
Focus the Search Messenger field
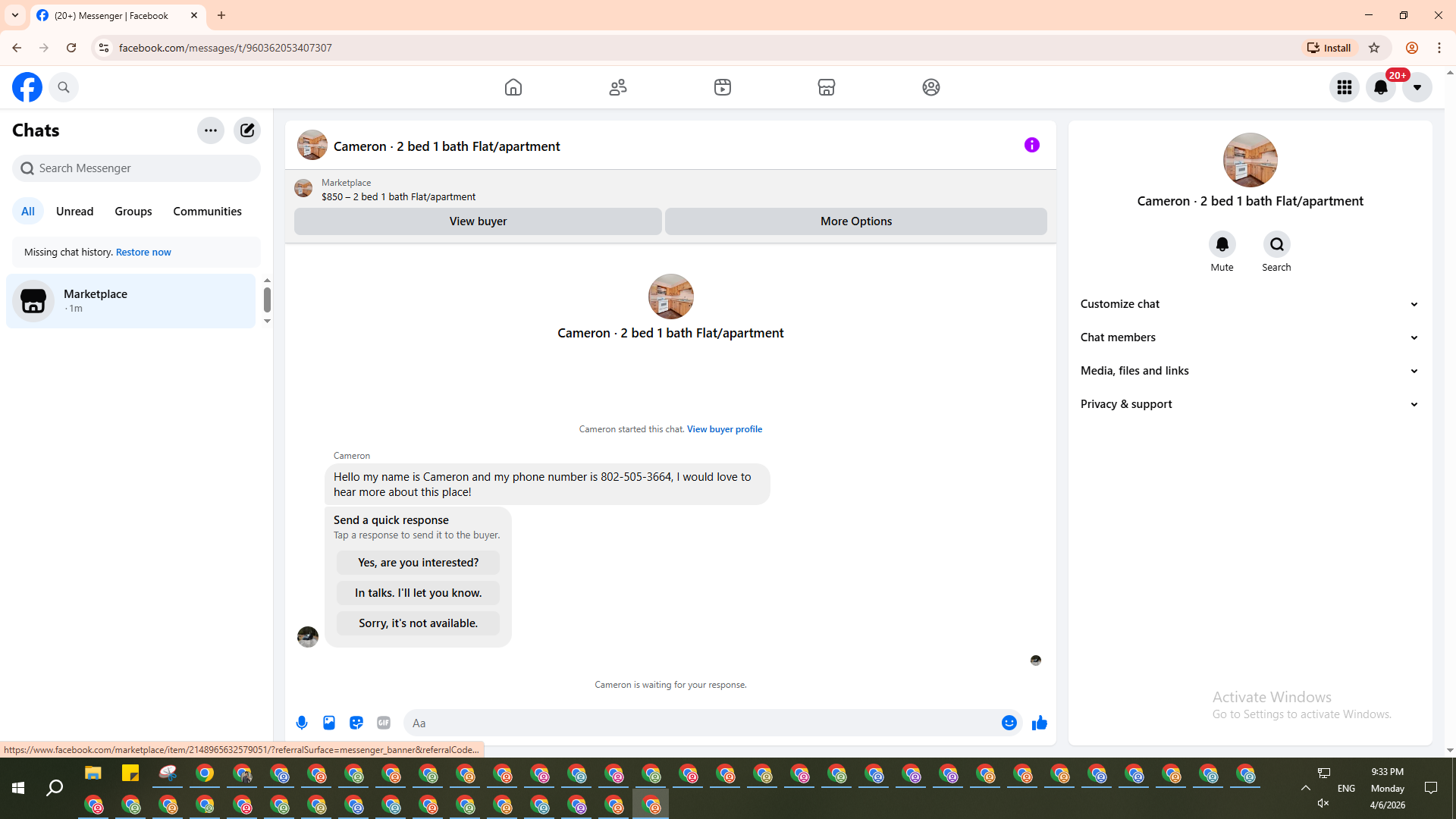[136, 168]
